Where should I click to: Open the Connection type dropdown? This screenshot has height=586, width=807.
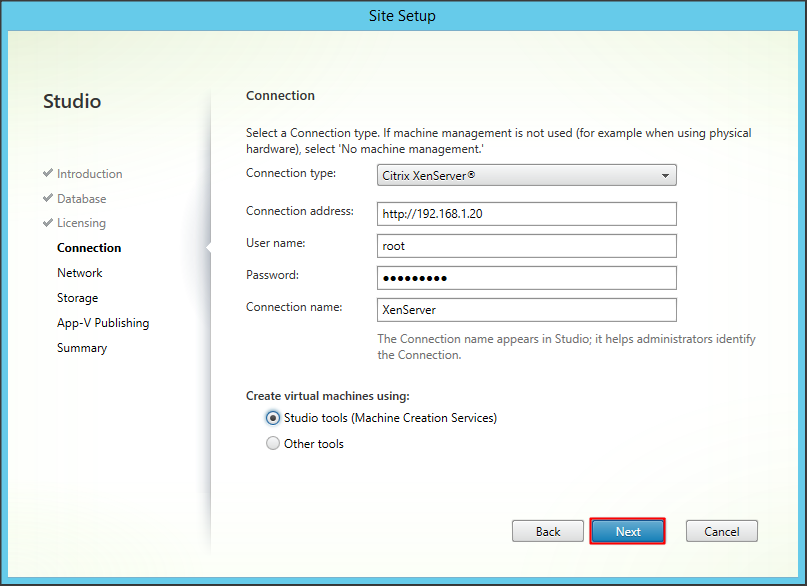pyautogui.click(x=527, y=175)
